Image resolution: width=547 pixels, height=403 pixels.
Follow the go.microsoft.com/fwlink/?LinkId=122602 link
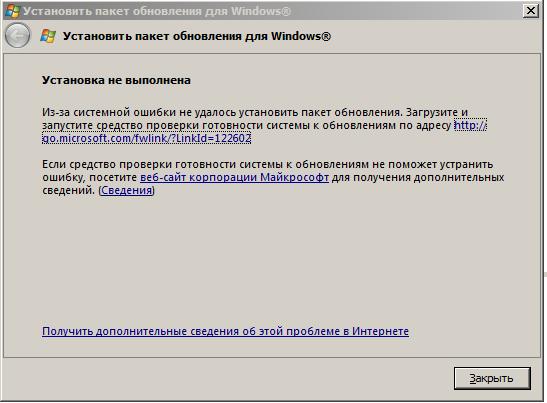147,138
